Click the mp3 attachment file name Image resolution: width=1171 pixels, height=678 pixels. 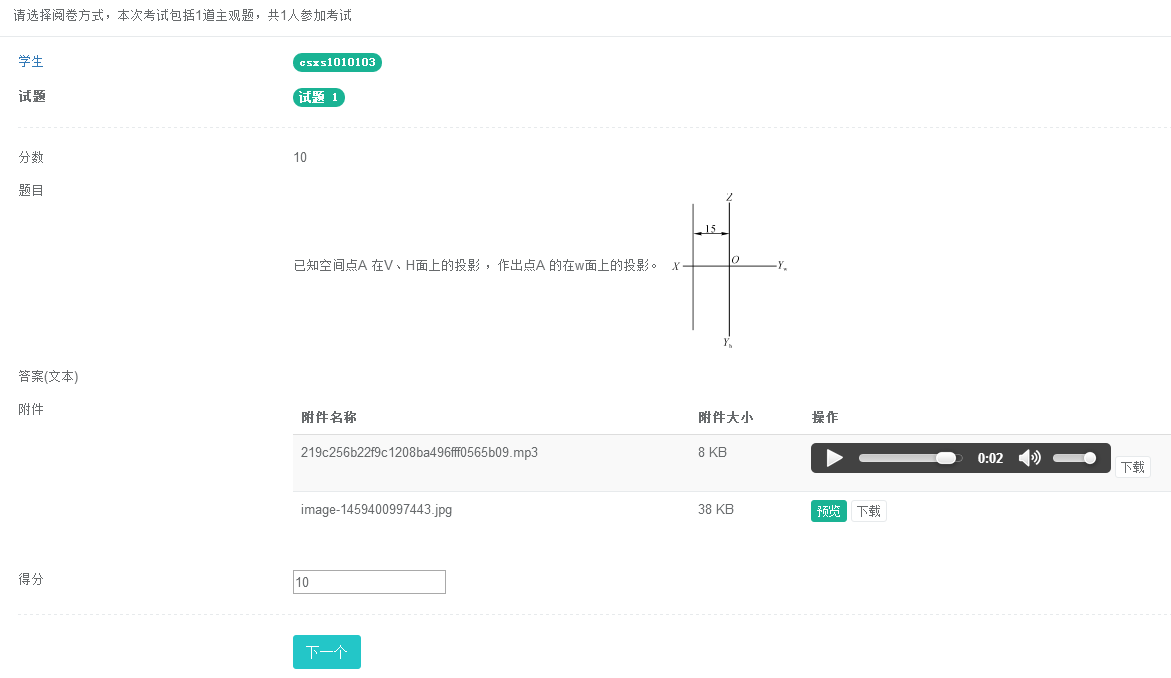tap(419, 452)
